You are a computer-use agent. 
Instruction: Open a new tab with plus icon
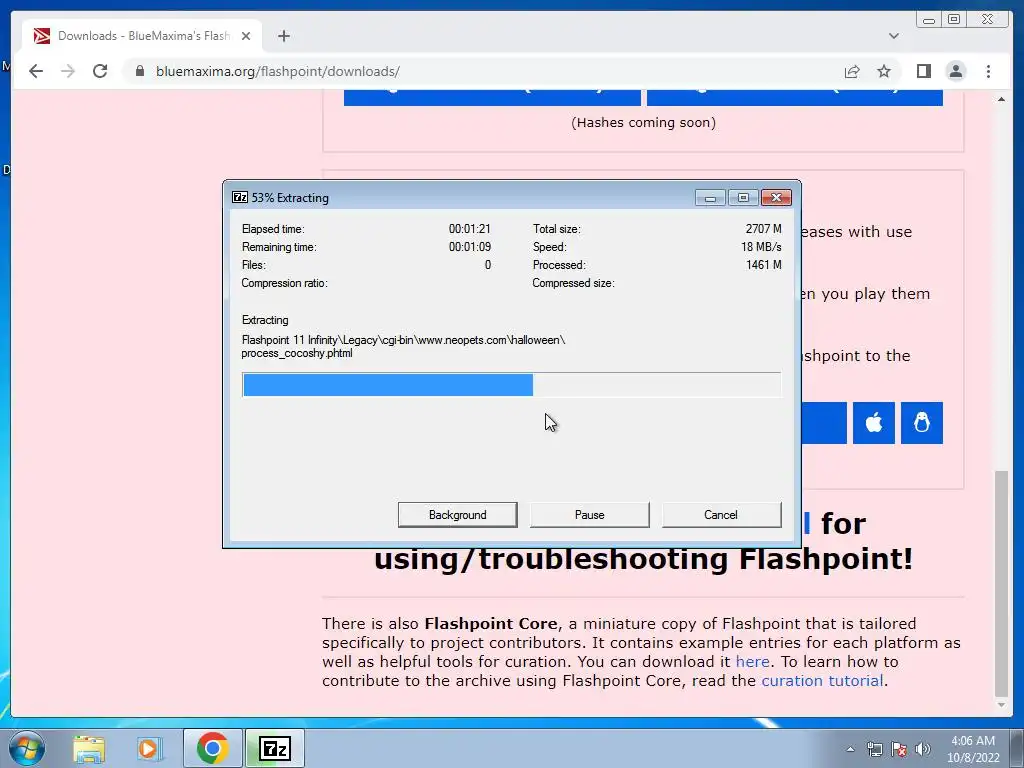tap(283, 36)
